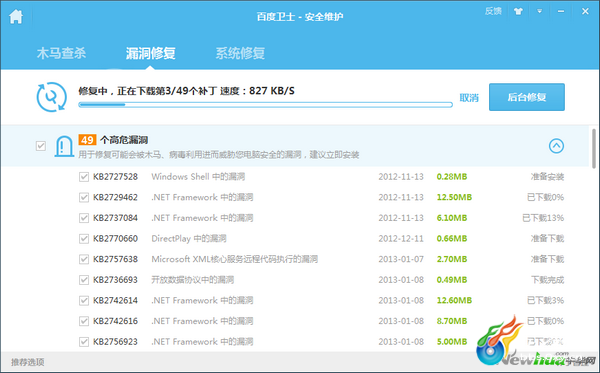This screenshot has height=373, width=600.
Task: Uncheck the KB2729462 checkbox
Action: 84,197
